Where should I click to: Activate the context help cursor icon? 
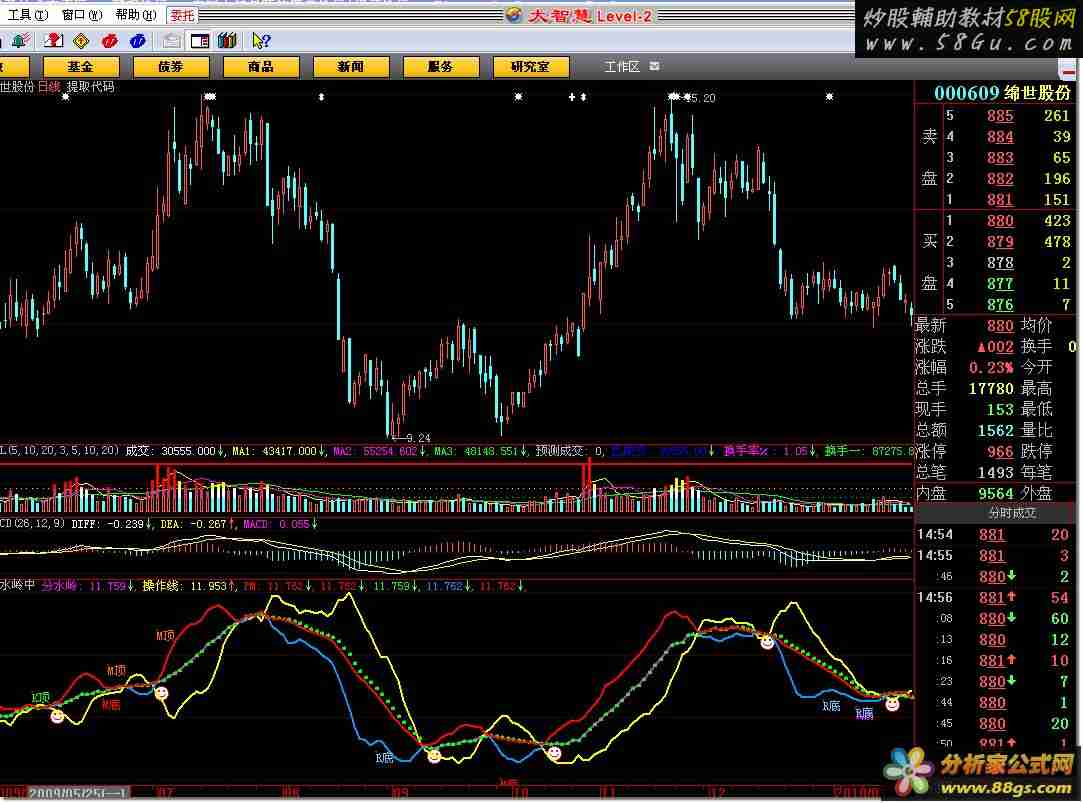point(261,41)
